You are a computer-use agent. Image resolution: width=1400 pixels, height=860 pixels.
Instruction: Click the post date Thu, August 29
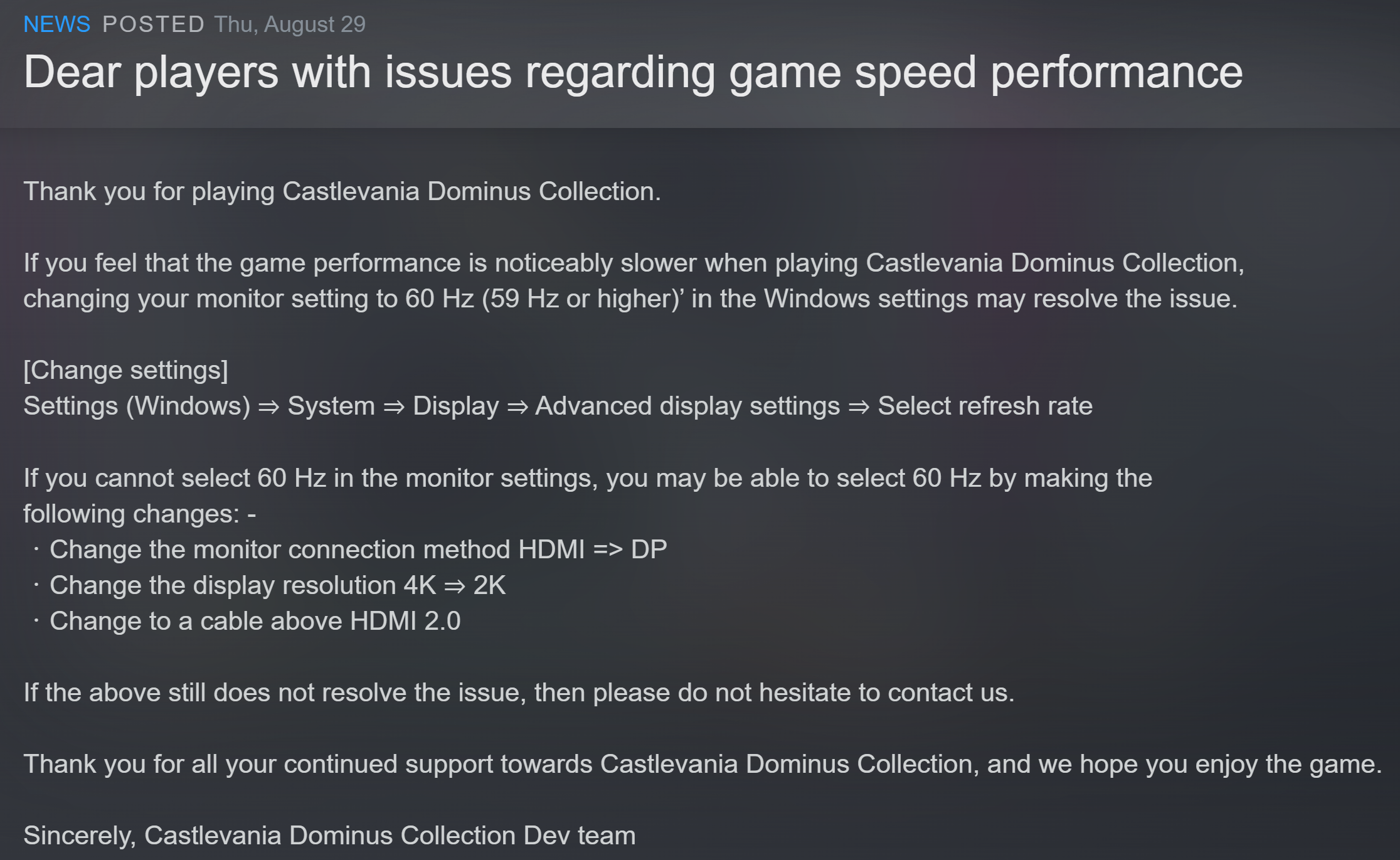pos(289,24)
